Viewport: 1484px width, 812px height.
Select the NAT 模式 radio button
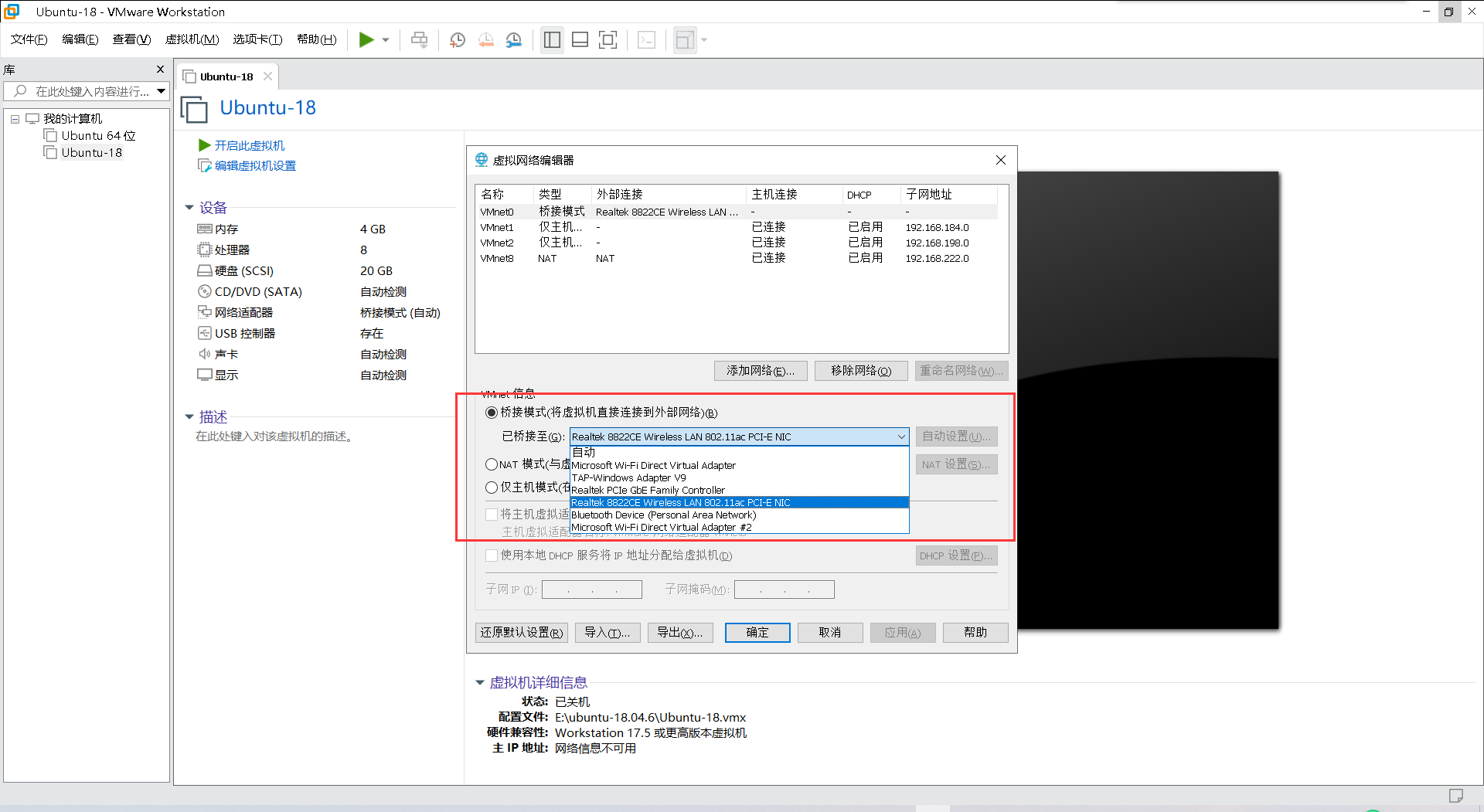492,464
